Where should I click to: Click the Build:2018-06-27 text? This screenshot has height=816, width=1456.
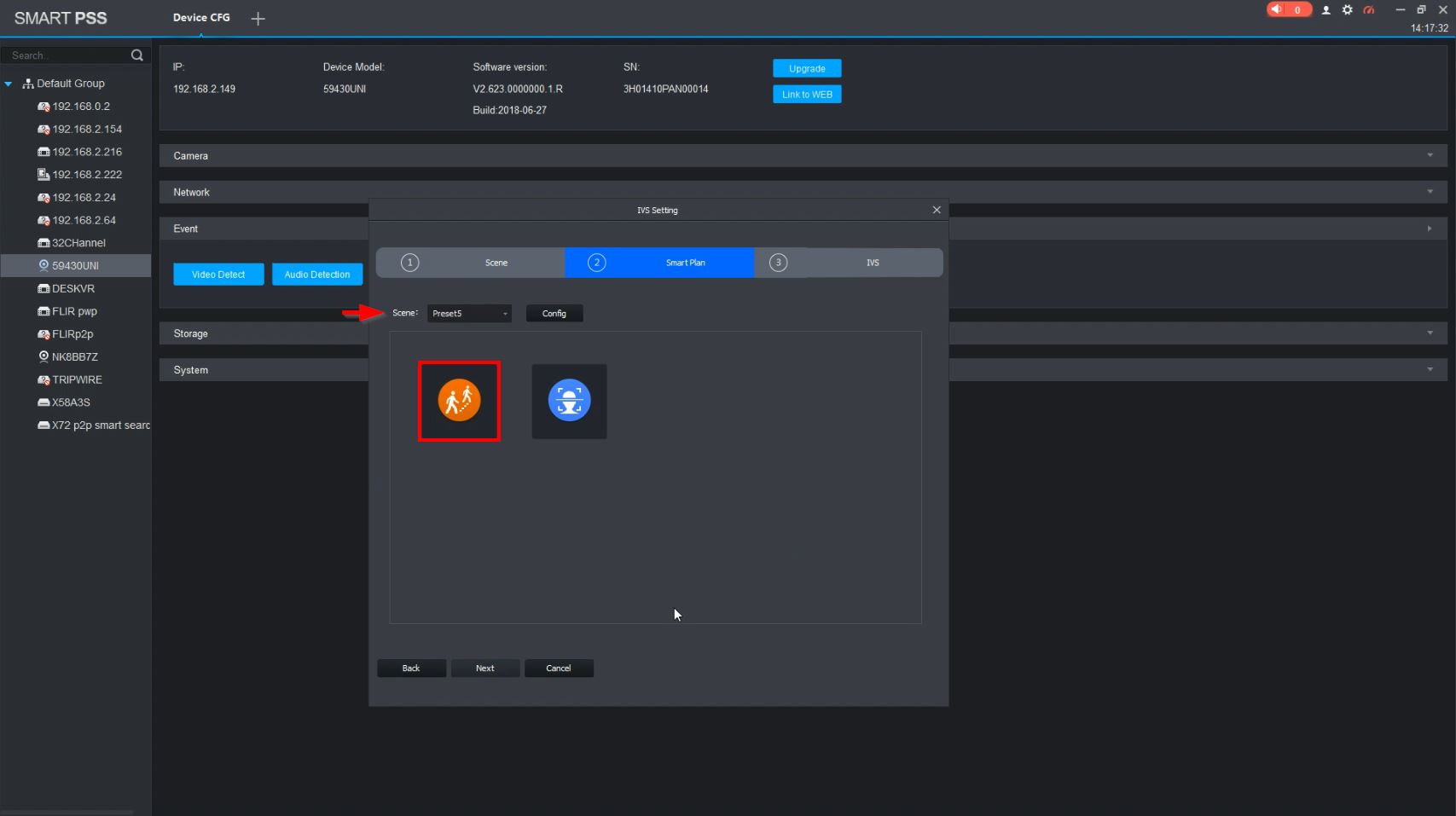[510, 111]
